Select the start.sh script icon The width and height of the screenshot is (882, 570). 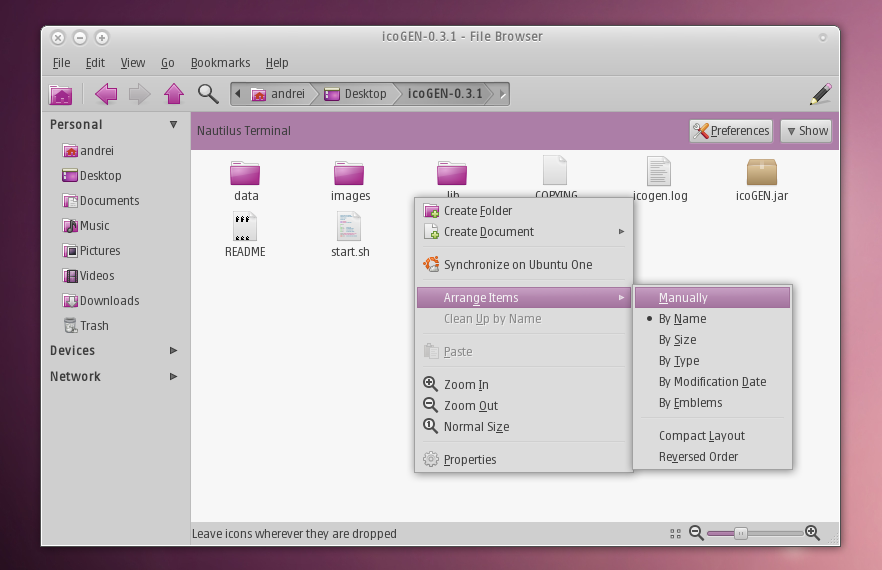349,226
